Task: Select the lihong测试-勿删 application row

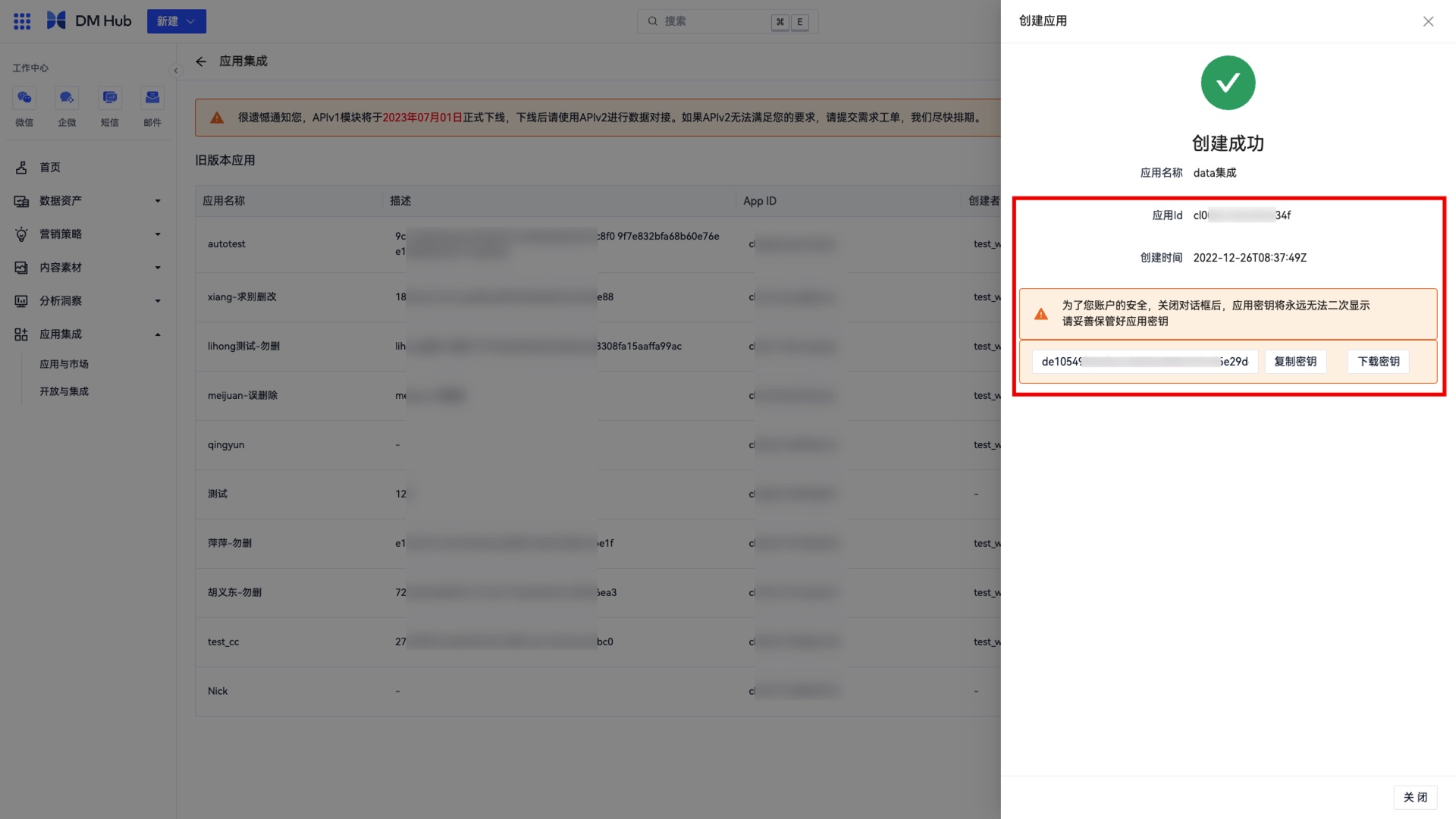Action: coord(598,347)
